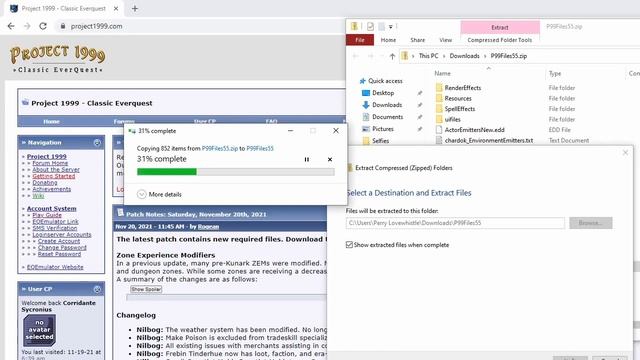
Task: Open a new browser tab
Action: click(135, 8)
